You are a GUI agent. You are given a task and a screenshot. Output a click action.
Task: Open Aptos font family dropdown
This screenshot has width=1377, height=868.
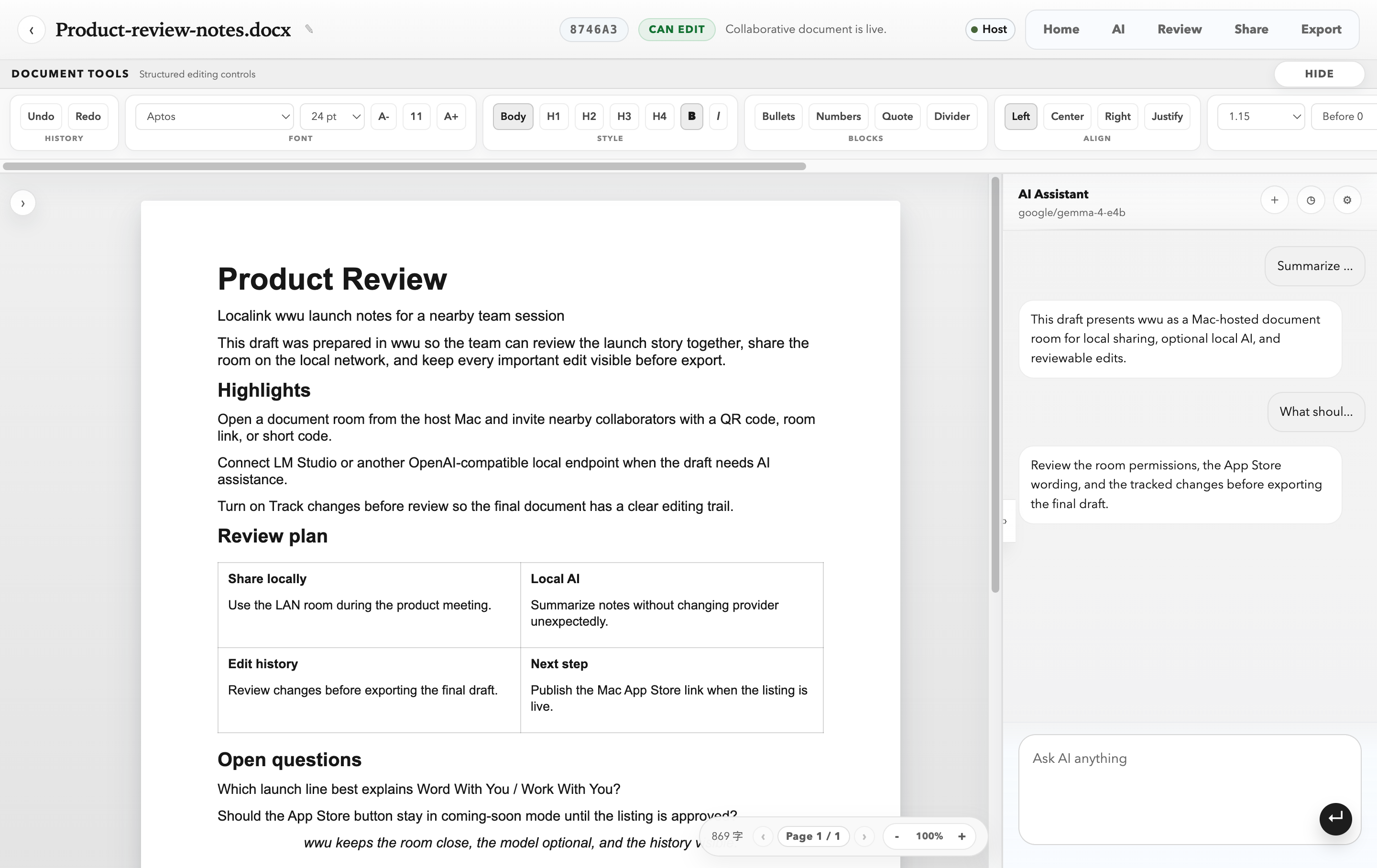[215, 117]
